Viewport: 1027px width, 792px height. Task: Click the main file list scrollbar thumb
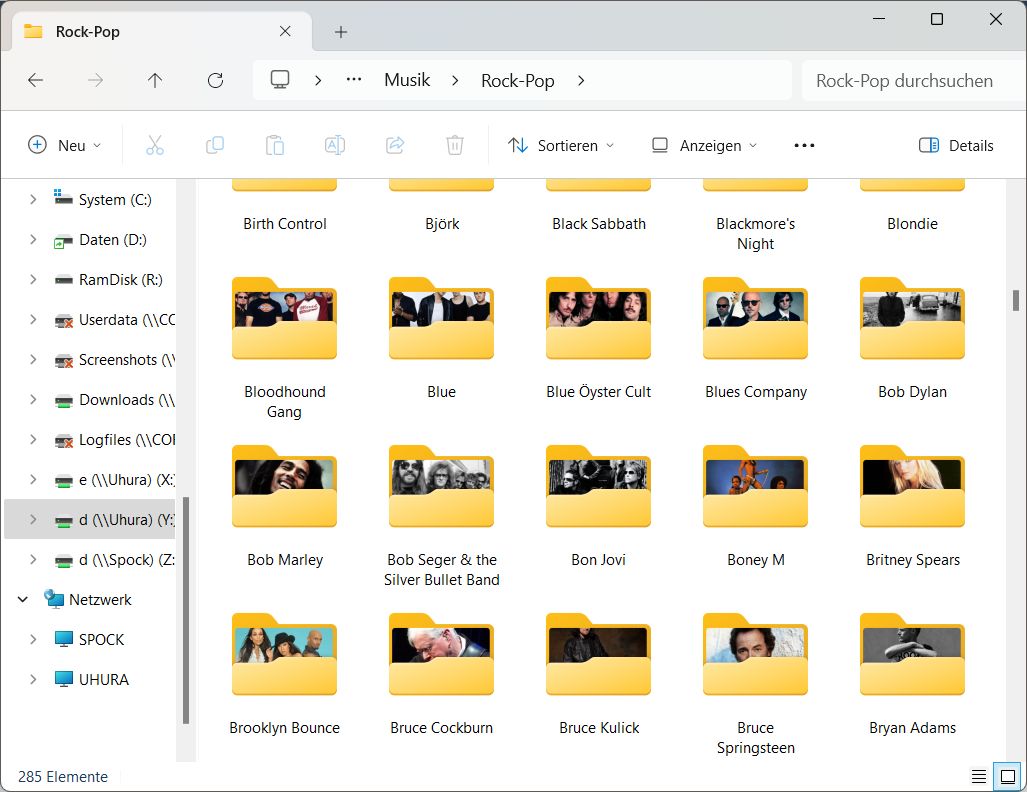[x=1016, y=301]
